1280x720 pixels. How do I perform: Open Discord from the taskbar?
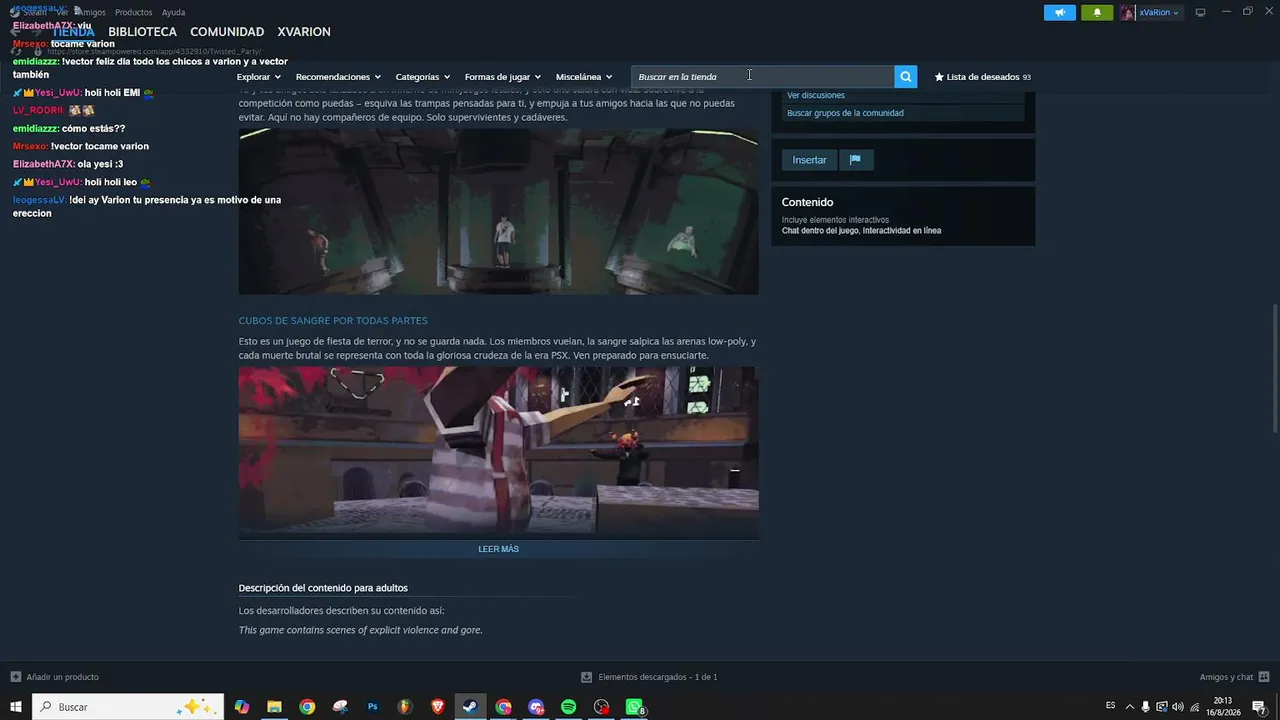[536, 707]
